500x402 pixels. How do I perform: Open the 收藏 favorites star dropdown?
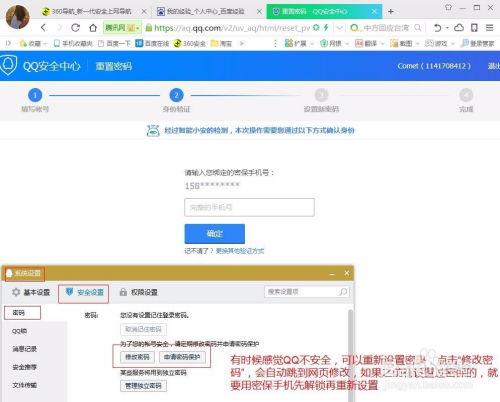33,43
